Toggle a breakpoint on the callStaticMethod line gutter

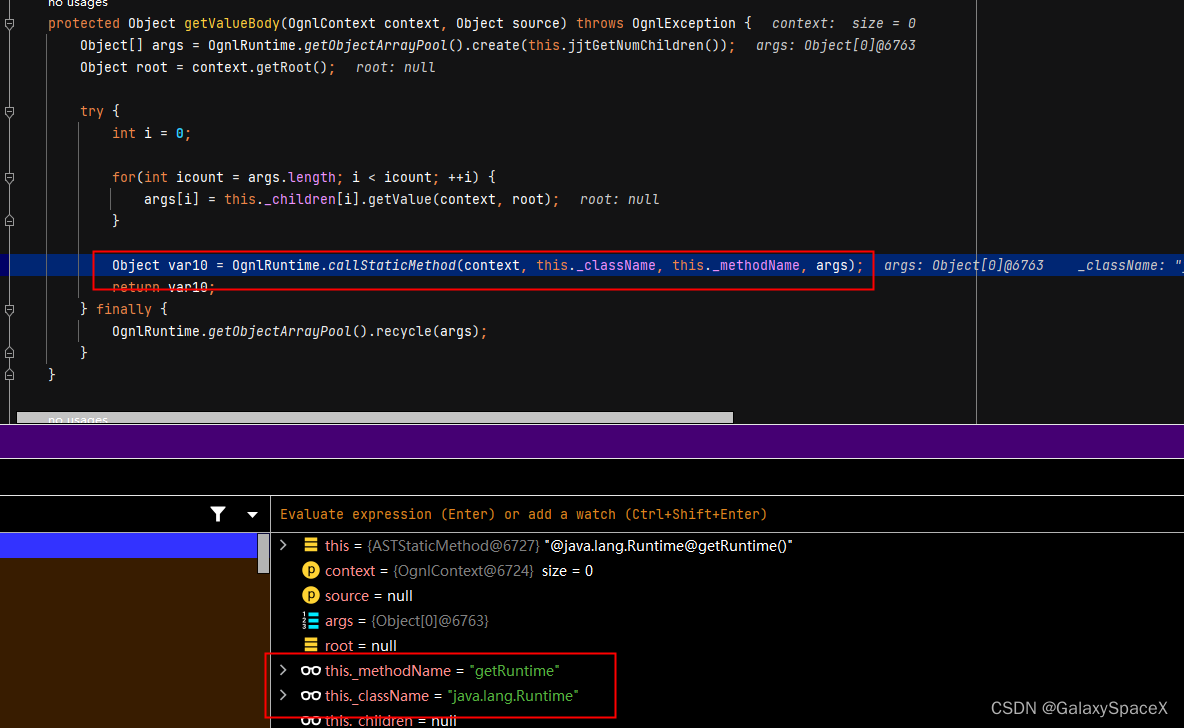[30, 265]
